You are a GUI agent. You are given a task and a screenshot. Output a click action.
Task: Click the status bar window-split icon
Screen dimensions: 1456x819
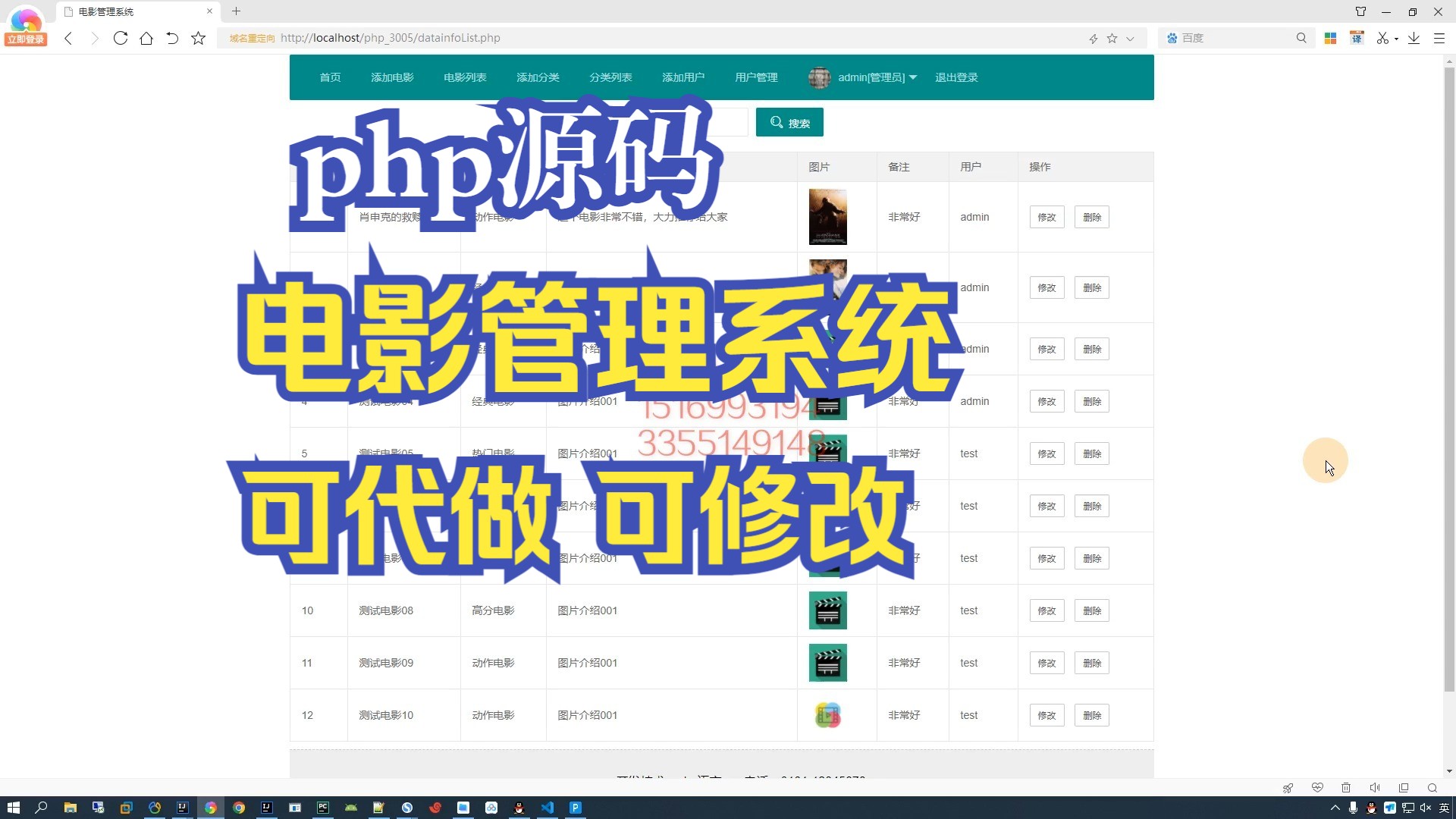point(1404,788)
